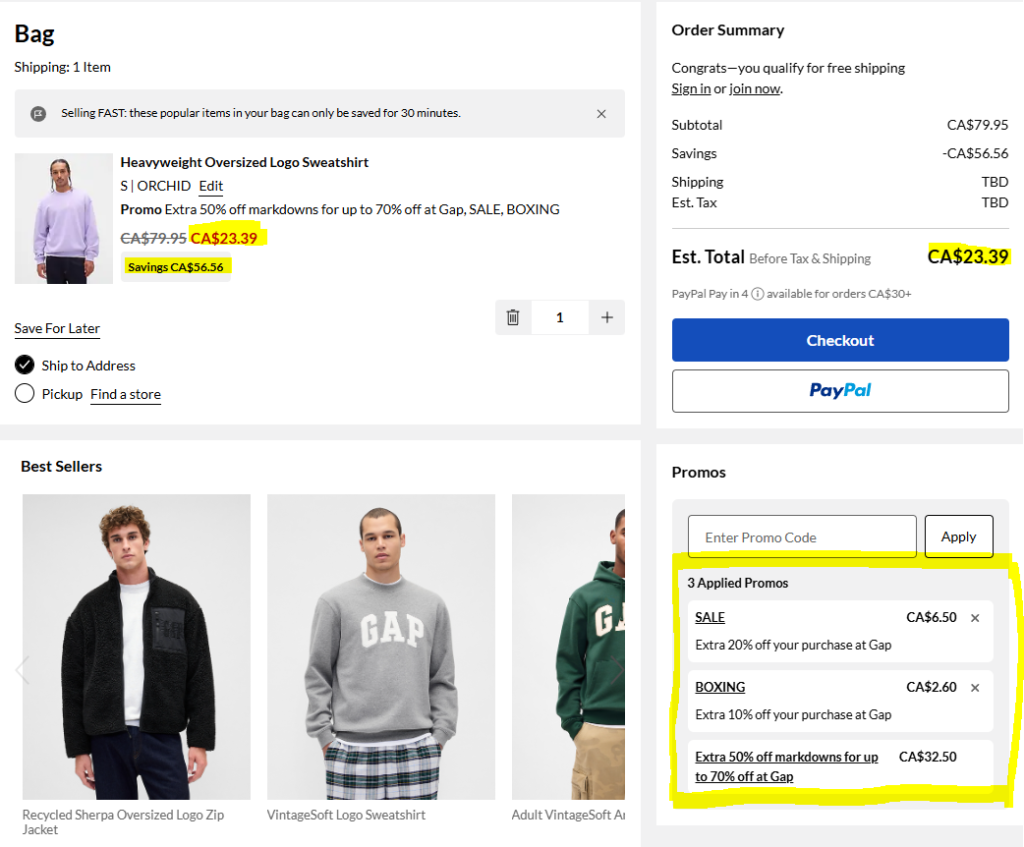The height and width of the screenshot is (847, 1024).
Task: Select Ship to Address option
Action: click(25, 365)
